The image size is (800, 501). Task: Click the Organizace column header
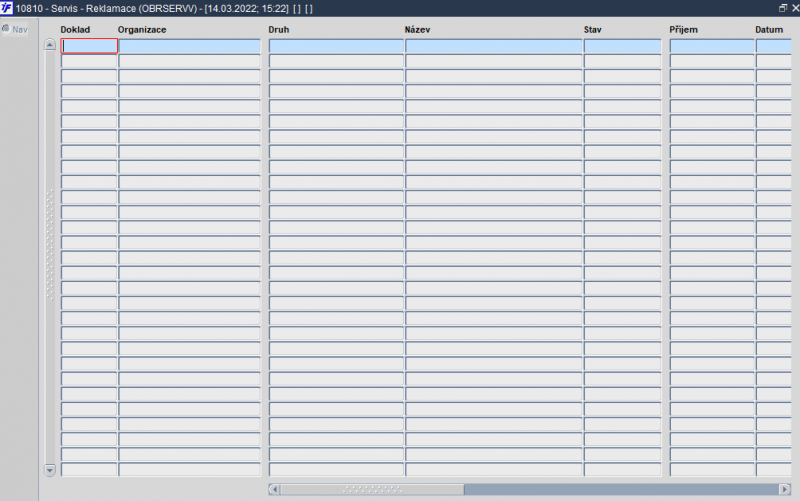tap(142, 30)
